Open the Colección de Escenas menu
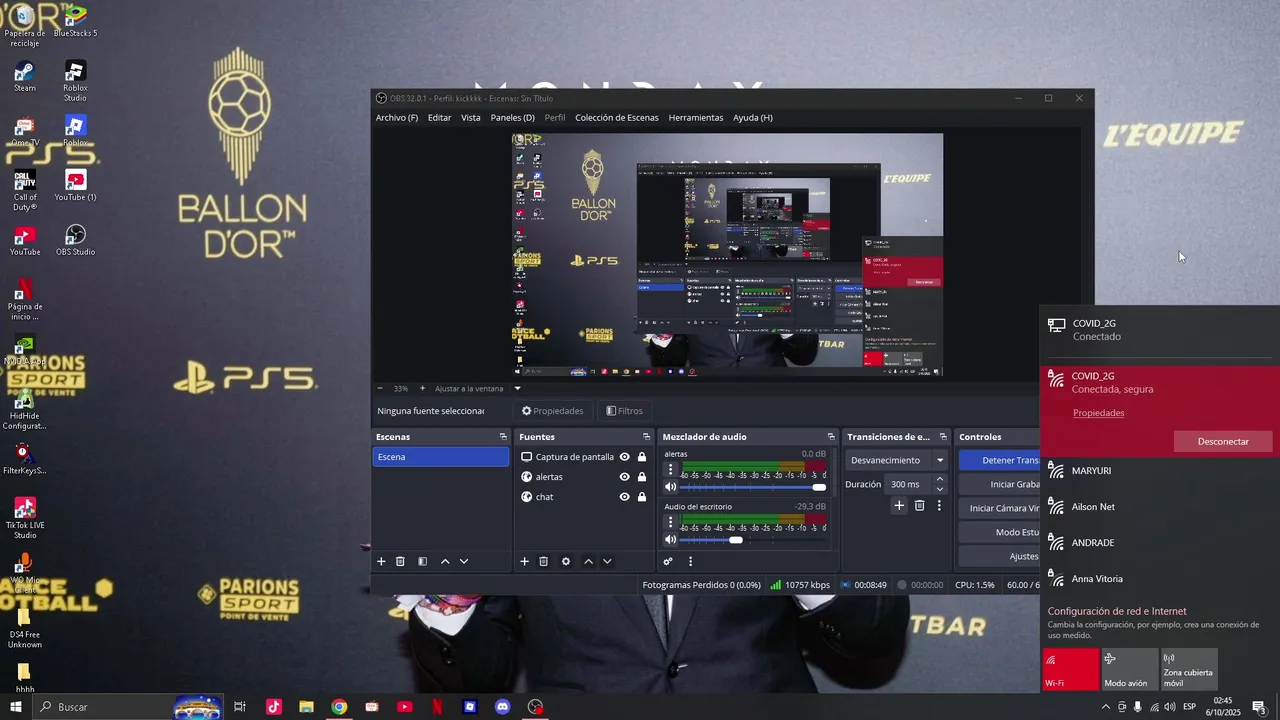This screenshot has height=720, width=1280. click(616, 118)
